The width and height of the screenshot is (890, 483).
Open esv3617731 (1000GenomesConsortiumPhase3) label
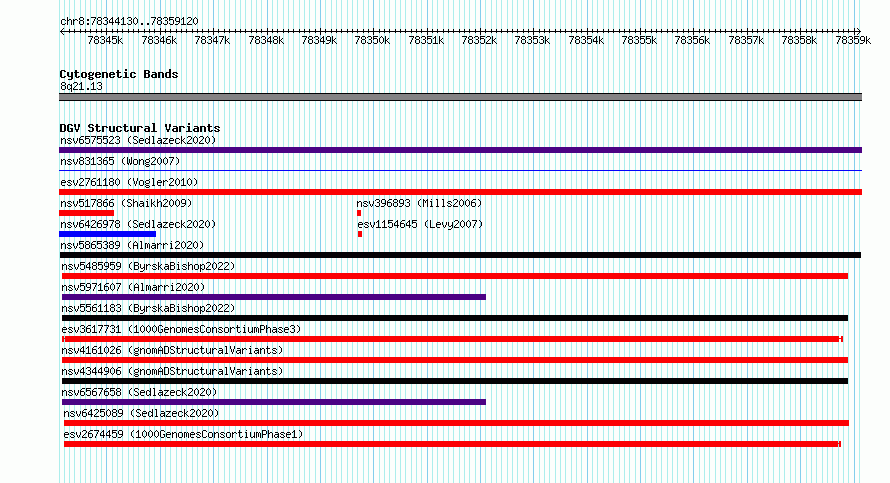pyautogui.click(x=181, y=329)
